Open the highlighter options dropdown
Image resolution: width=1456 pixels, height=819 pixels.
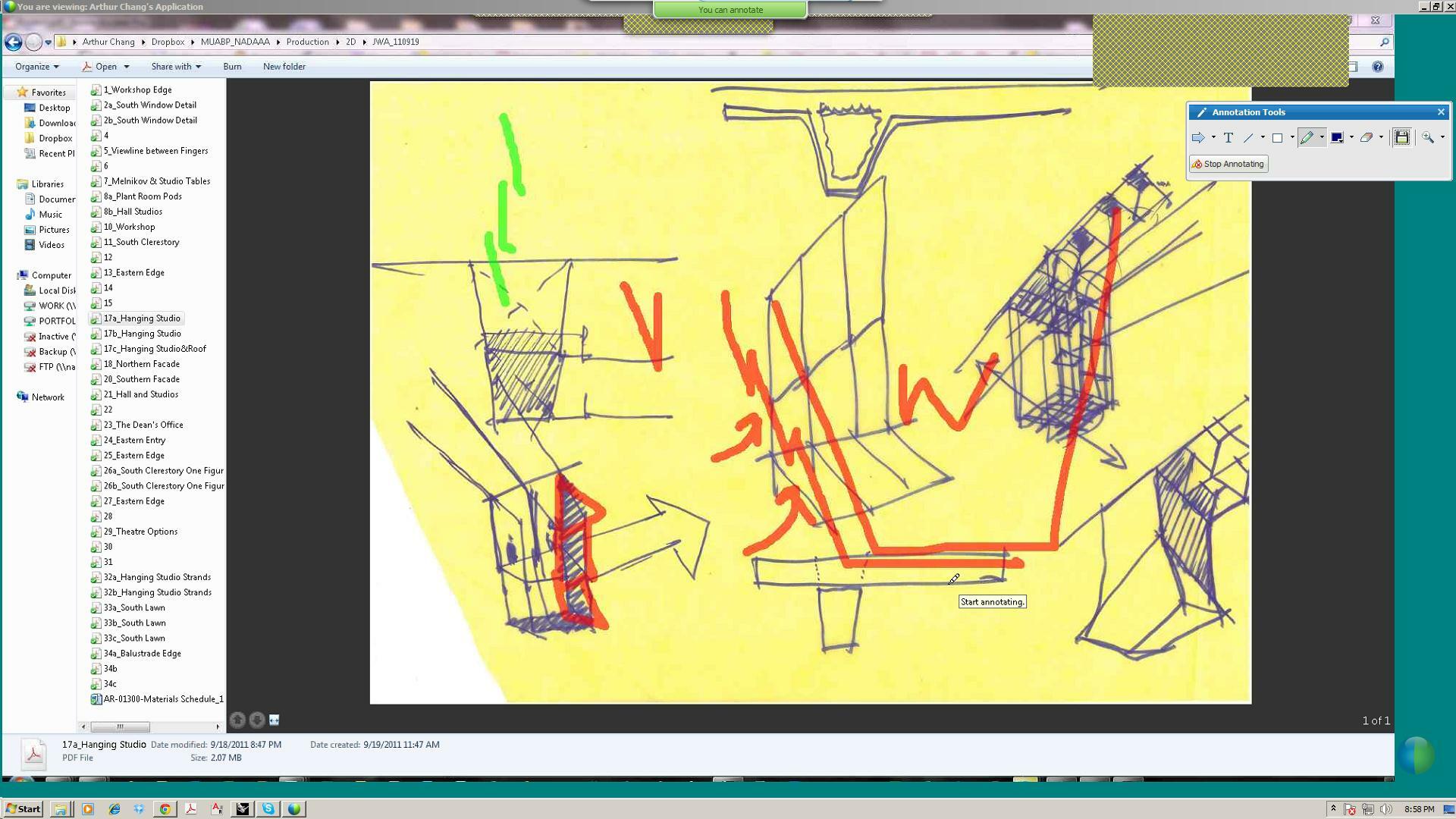tap(1322, 137)
